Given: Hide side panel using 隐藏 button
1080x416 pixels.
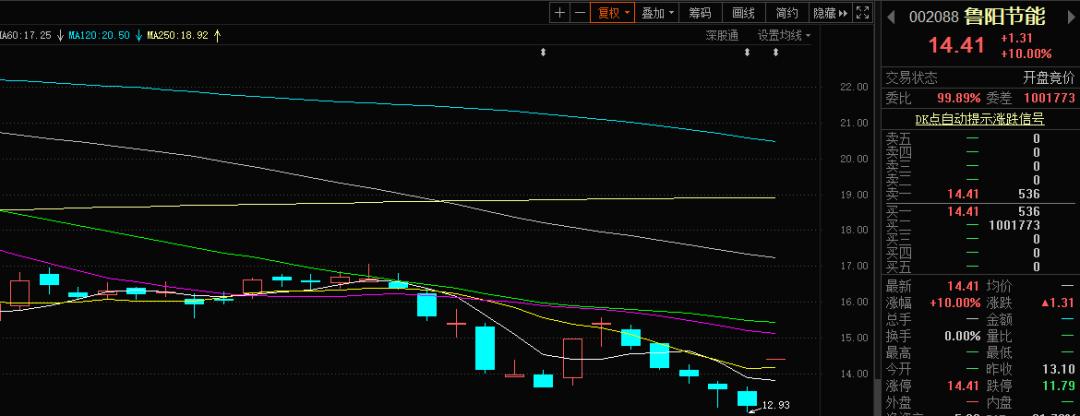Looking at the screenshot, I should tap(831, 12).
